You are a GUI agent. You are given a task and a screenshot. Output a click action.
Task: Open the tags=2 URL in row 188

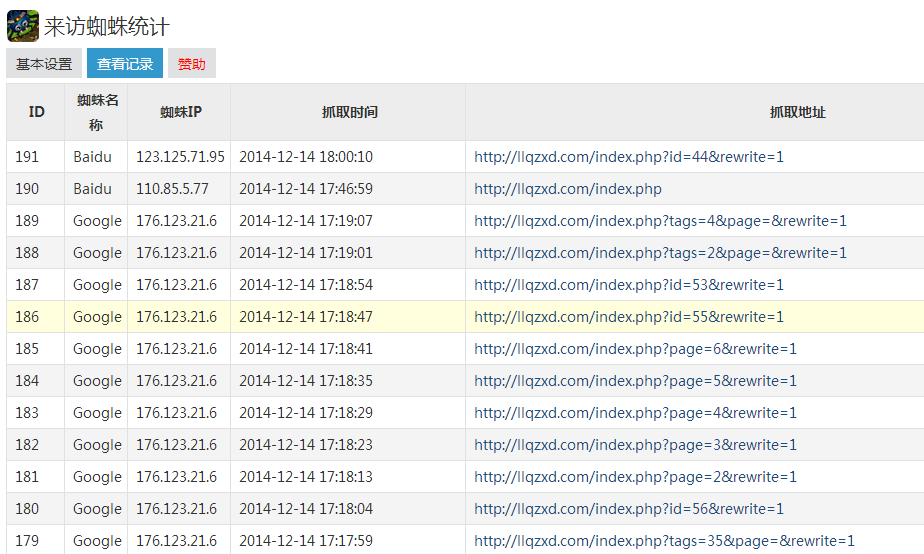pos(660,253)
